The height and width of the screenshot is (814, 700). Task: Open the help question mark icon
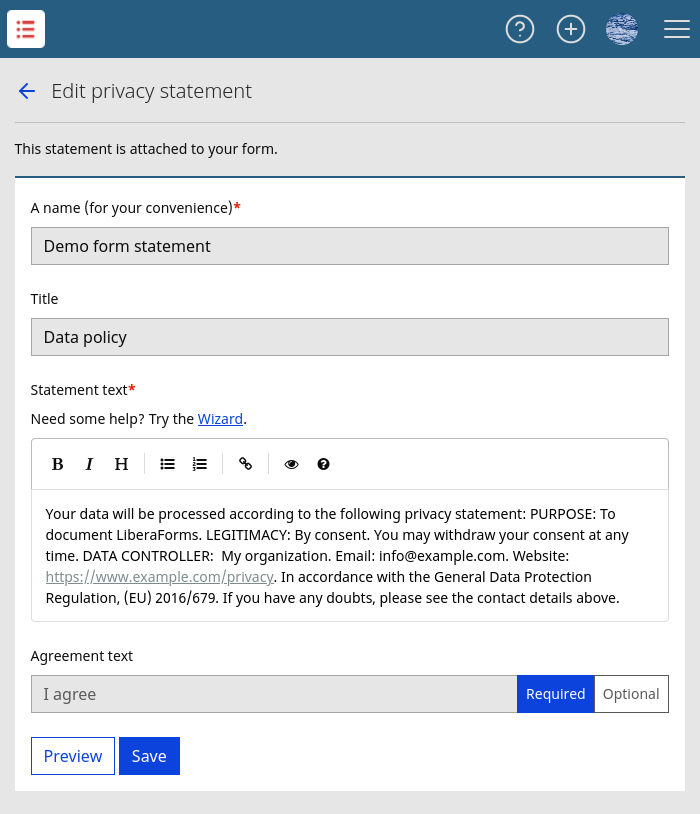click(520, 29)
